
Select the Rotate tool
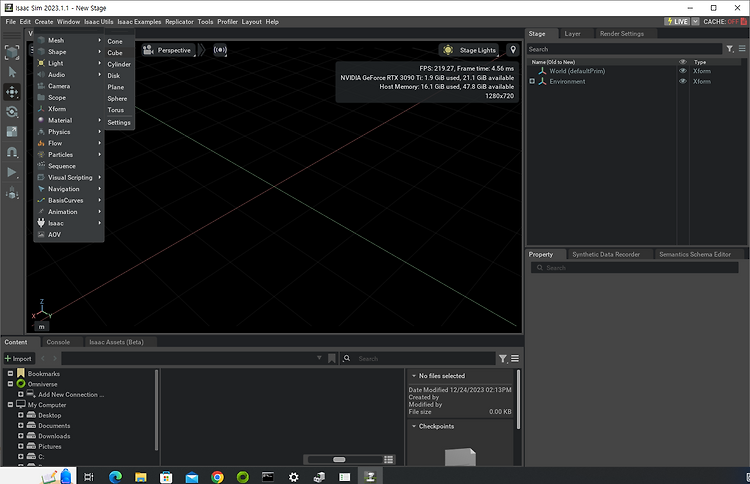click(x=12, y=112)
